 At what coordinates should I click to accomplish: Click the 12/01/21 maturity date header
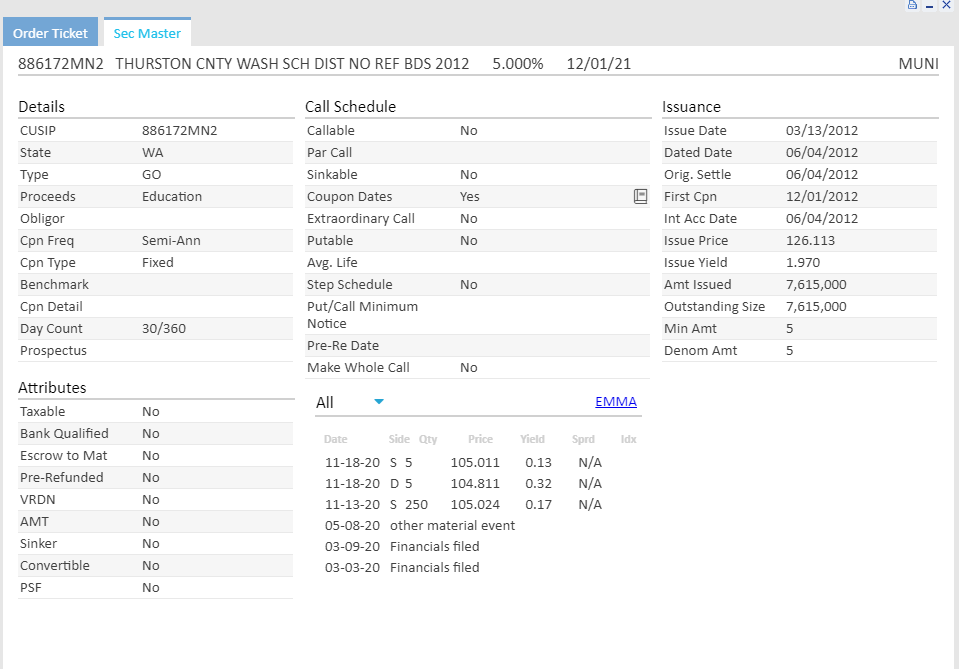coord(599,64)
